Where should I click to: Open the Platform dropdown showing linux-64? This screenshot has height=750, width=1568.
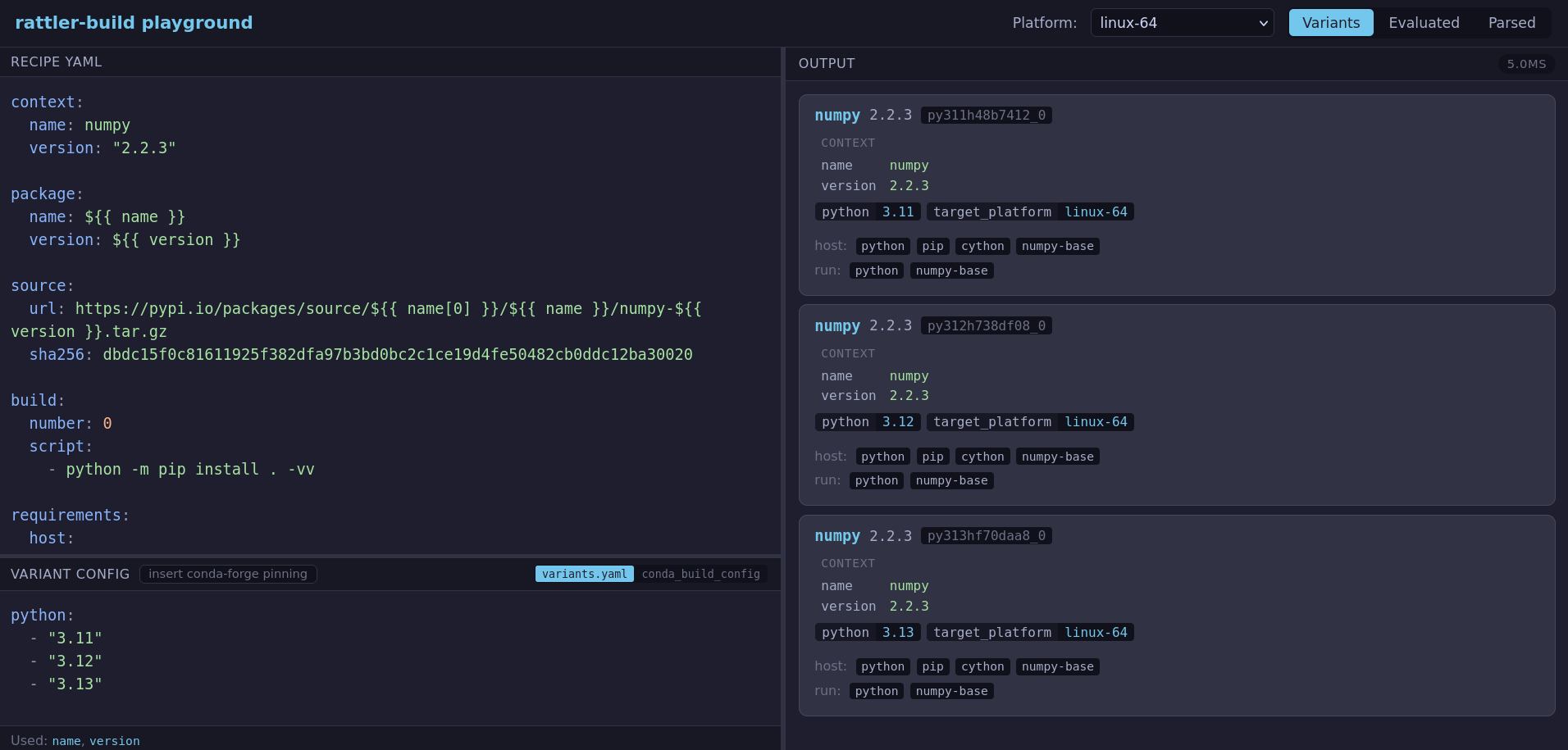(1181, 23)
